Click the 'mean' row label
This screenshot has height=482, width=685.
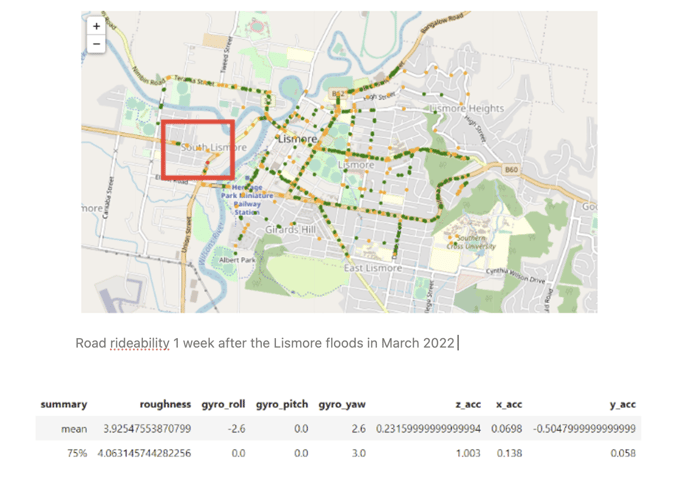click(74, 429)
